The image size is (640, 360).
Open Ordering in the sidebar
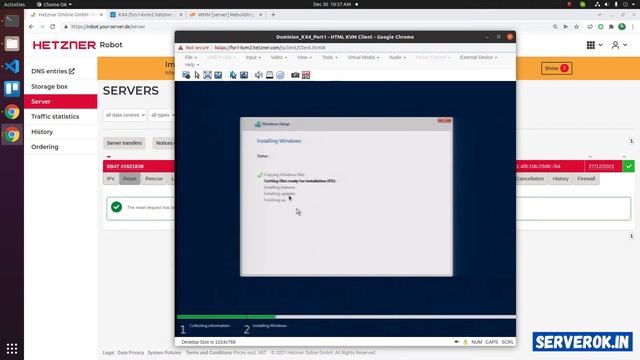click(x=45, y=147)
